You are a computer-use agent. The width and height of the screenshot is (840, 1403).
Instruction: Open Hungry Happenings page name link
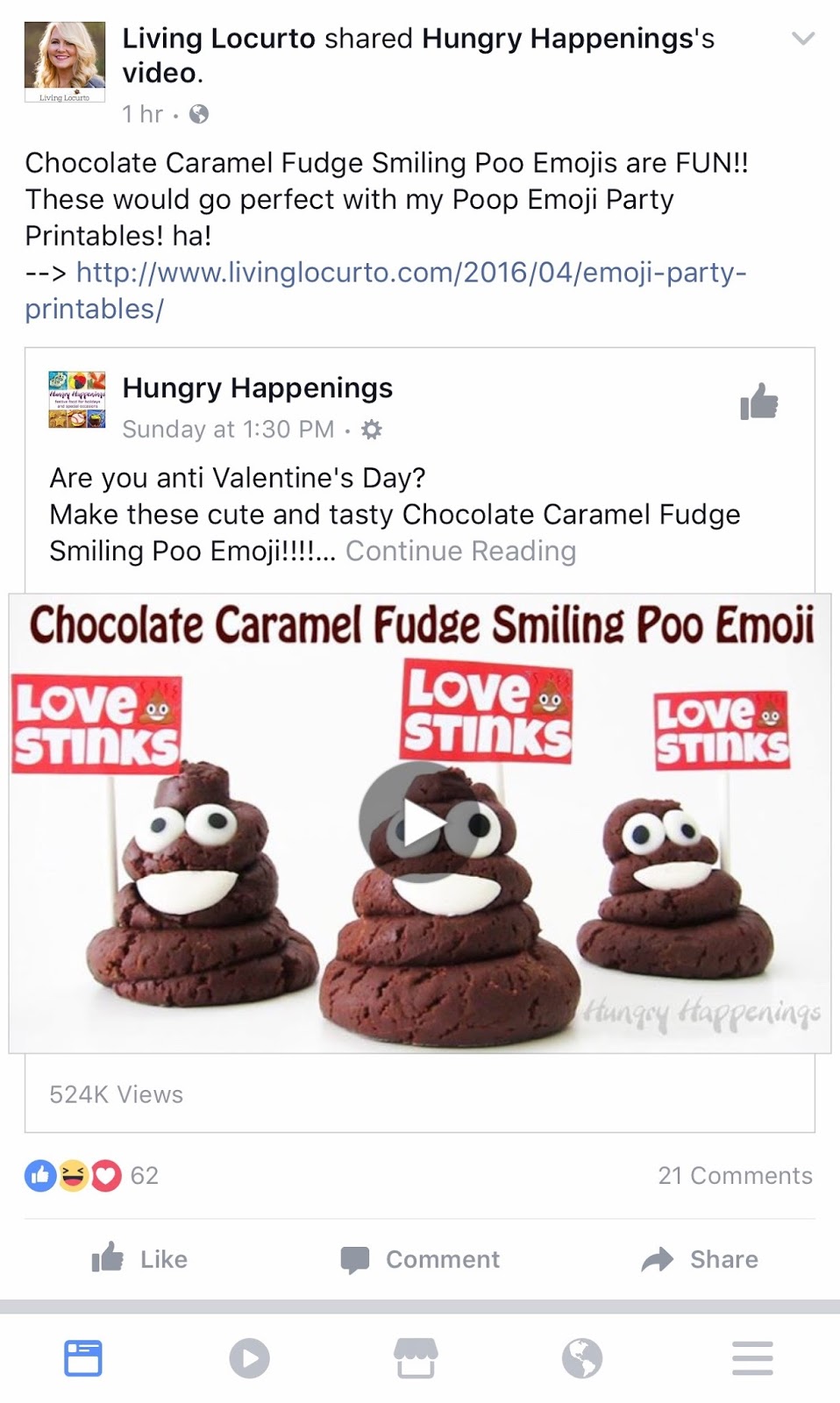click(257, 388)
